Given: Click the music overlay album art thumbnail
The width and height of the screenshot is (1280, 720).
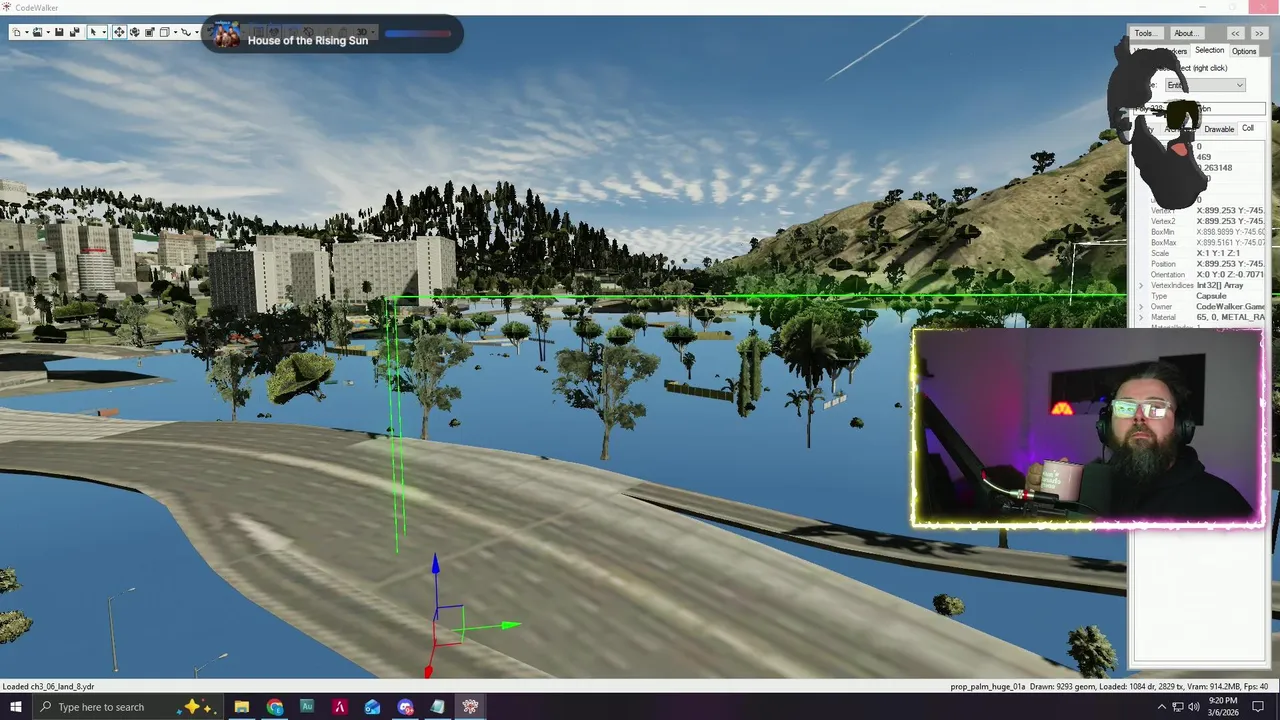Looking at the screenshot, I should (227, 36).
